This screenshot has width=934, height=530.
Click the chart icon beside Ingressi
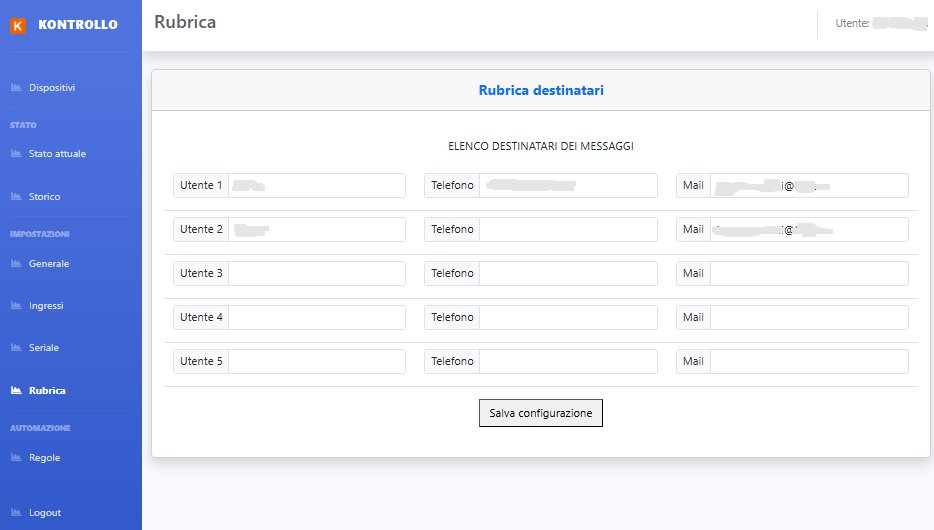[16, 305]
